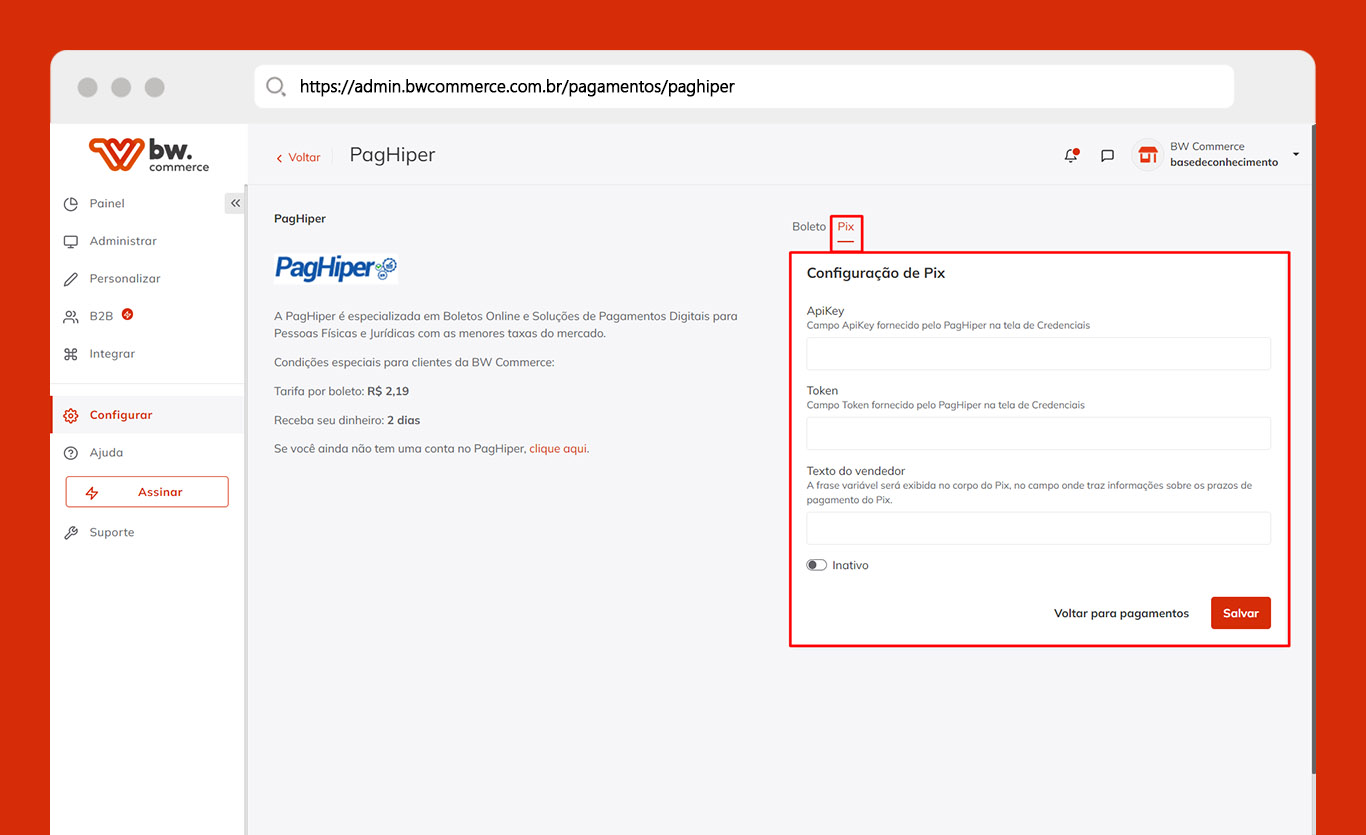Click the Painel pie chart icon

(70, 204)
